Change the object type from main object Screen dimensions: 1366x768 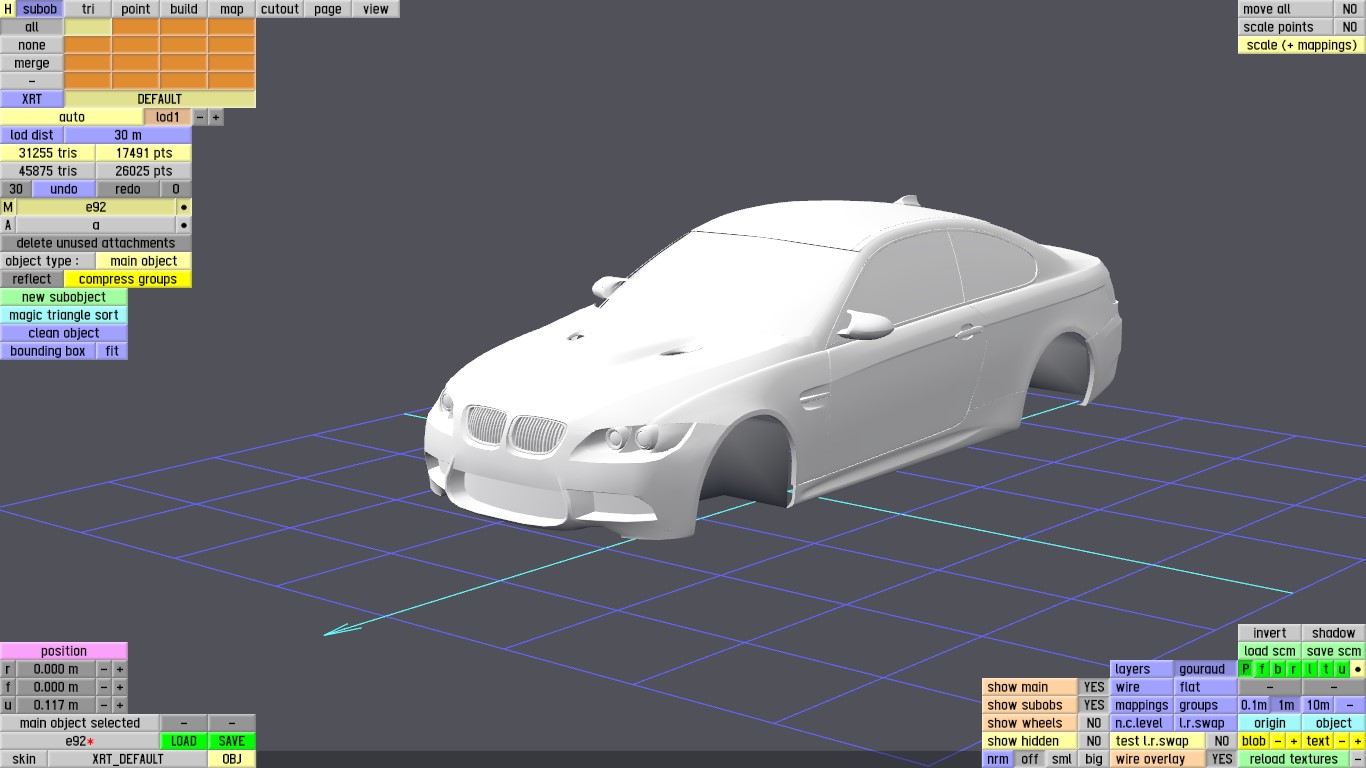tap(144, 261)
